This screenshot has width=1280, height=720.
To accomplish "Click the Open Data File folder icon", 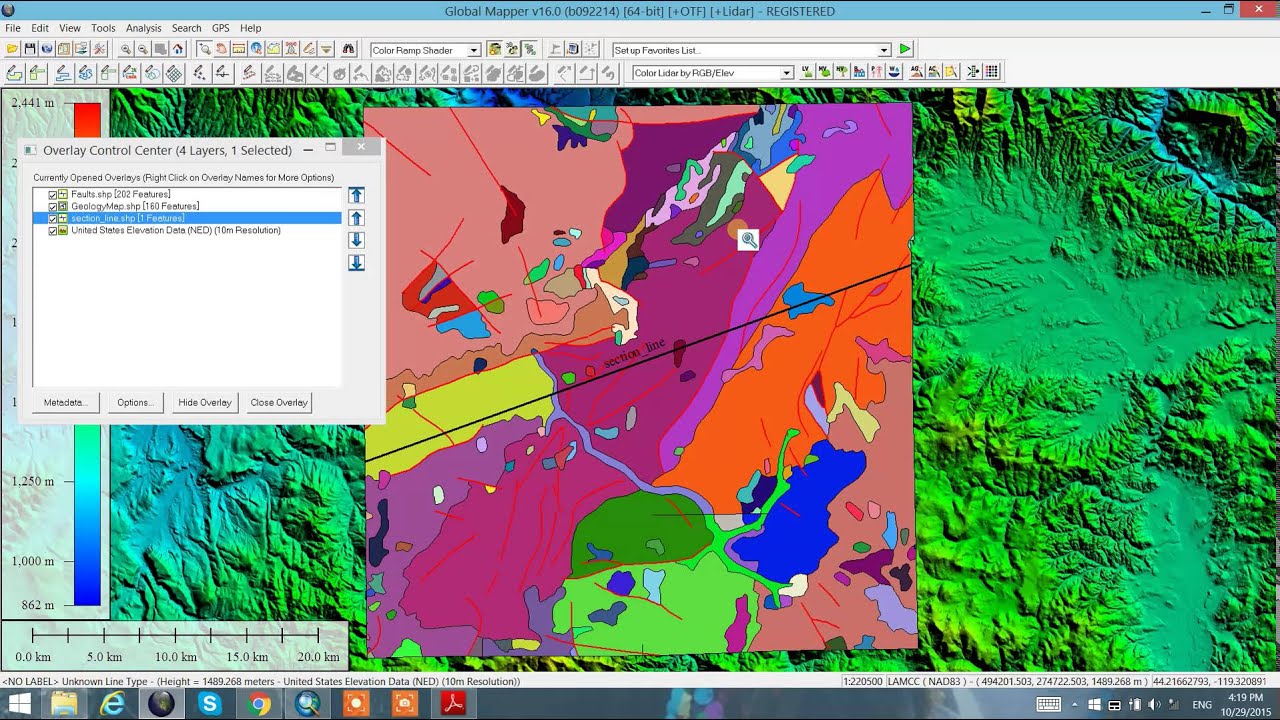I will [x=12, y=49].
